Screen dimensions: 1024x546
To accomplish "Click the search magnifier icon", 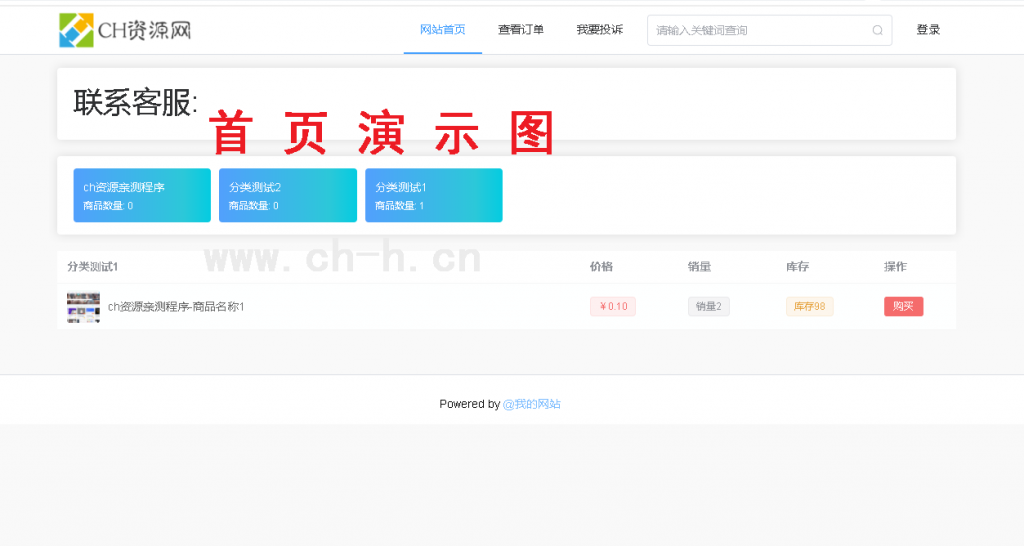I will pyautogui.click(x=878, y=30).
